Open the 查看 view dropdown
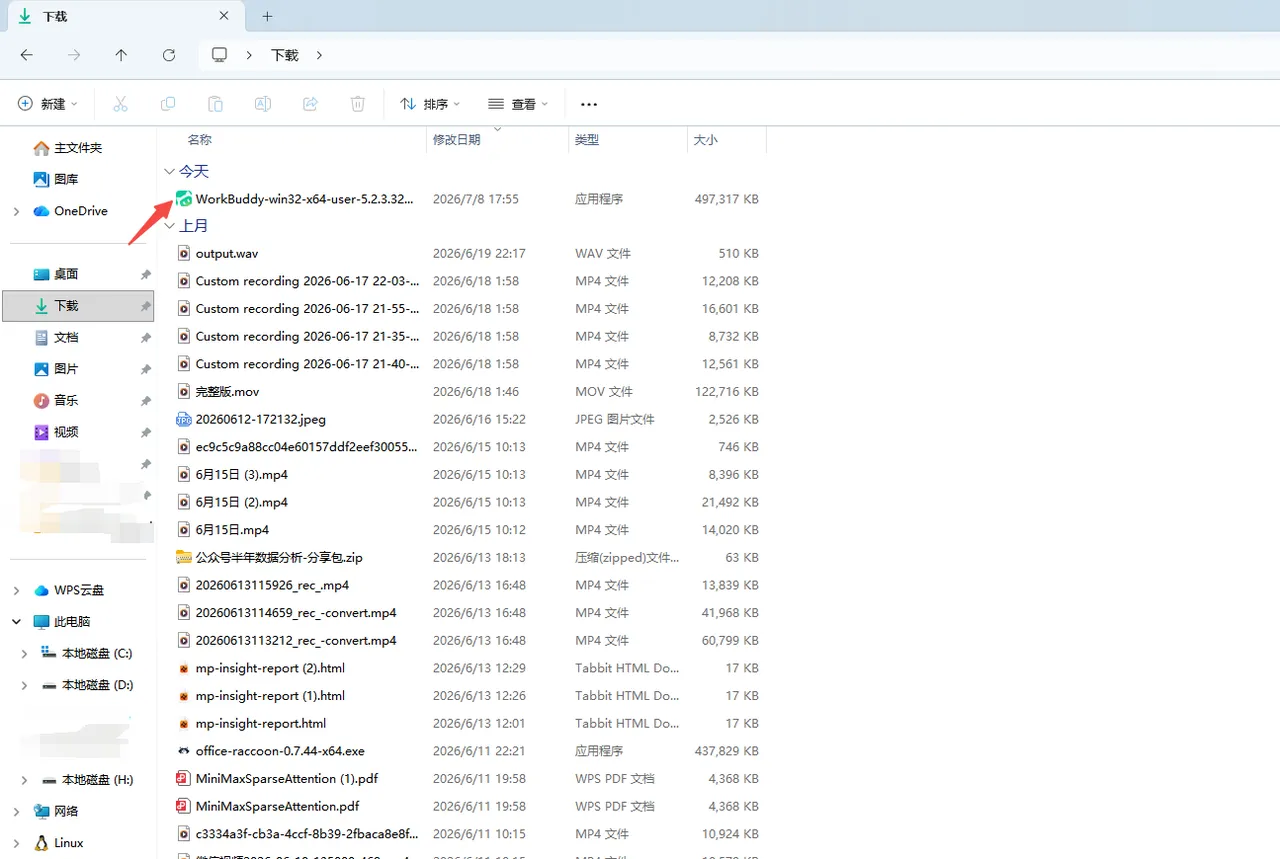Screen dimensions: 1280x859 [x=518, y=104]
